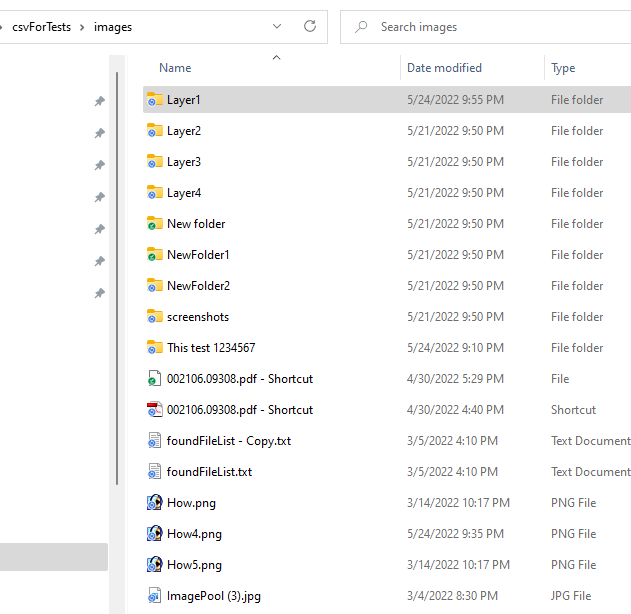Screen dimensions: 631x614
Task: Sort by Date modified column header
Action: click(444, 68)
